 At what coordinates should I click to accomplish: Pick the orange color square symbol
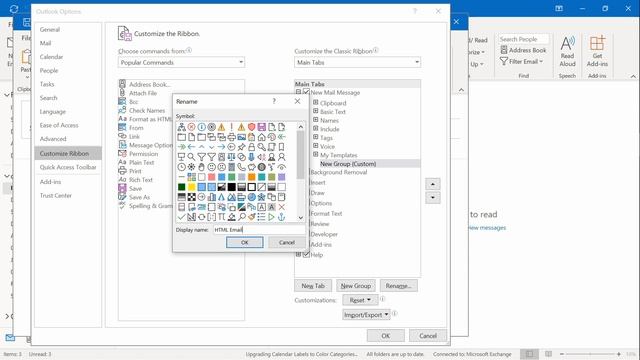point(251,177)
